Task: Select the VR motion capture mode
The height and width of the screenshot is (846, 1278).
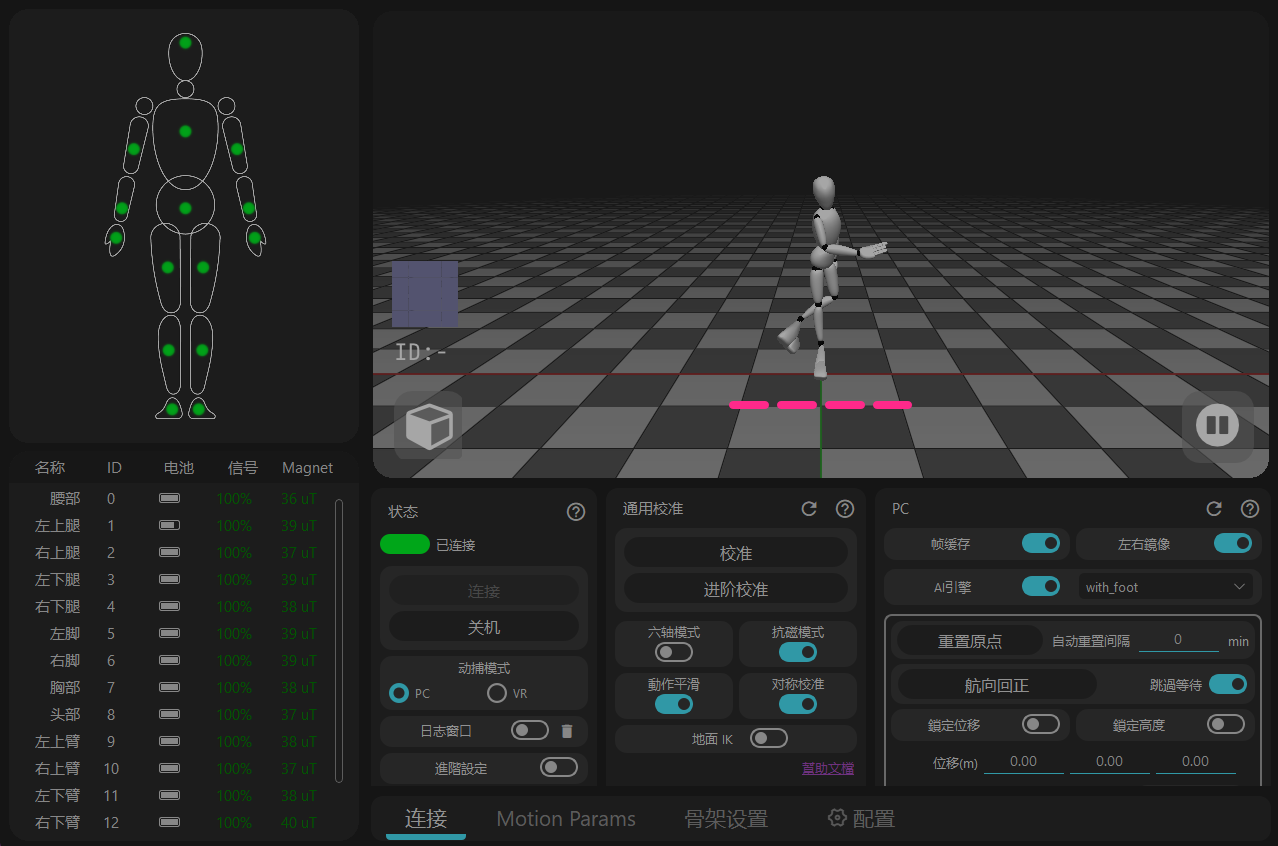Action: 497,693
